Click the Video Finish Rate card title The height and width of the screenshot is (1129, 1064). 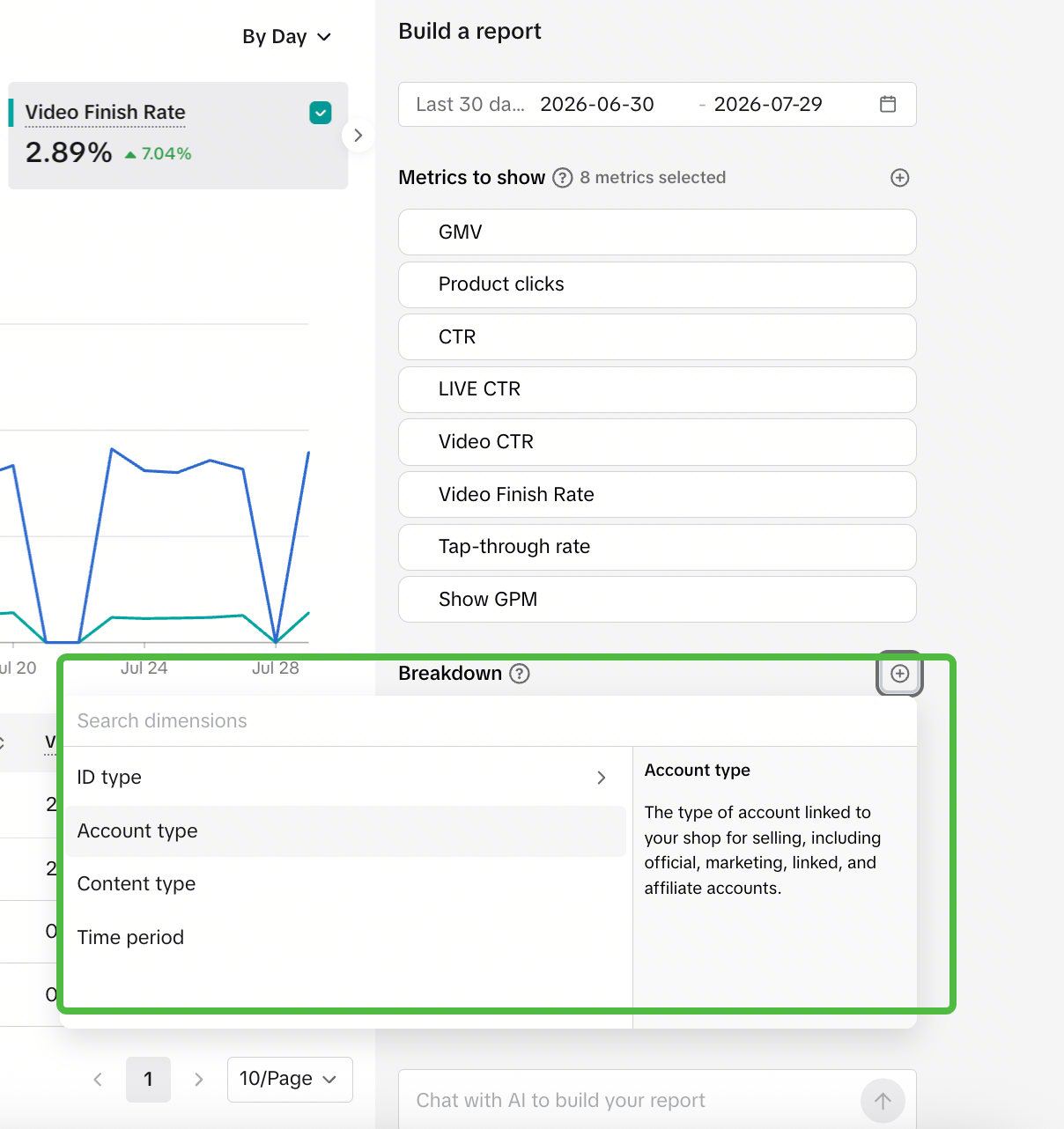(x=106, y=113)
